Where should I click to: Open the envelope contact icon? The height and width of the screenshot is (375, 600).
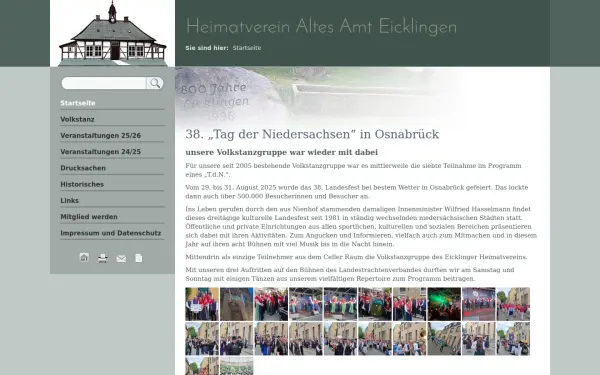coord(121,259)
